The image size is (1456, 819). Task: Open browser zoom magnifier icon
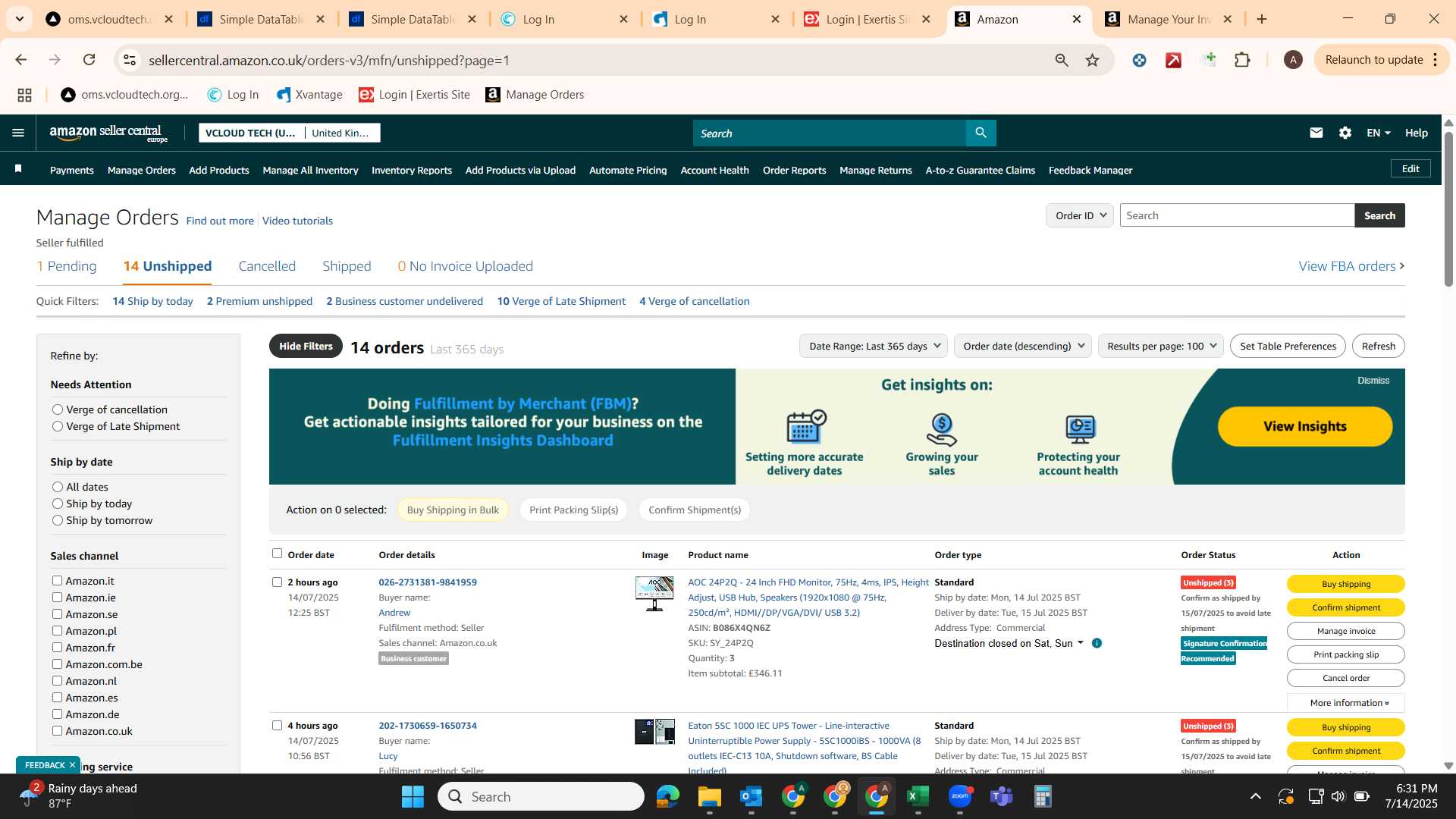point(1062,60)
